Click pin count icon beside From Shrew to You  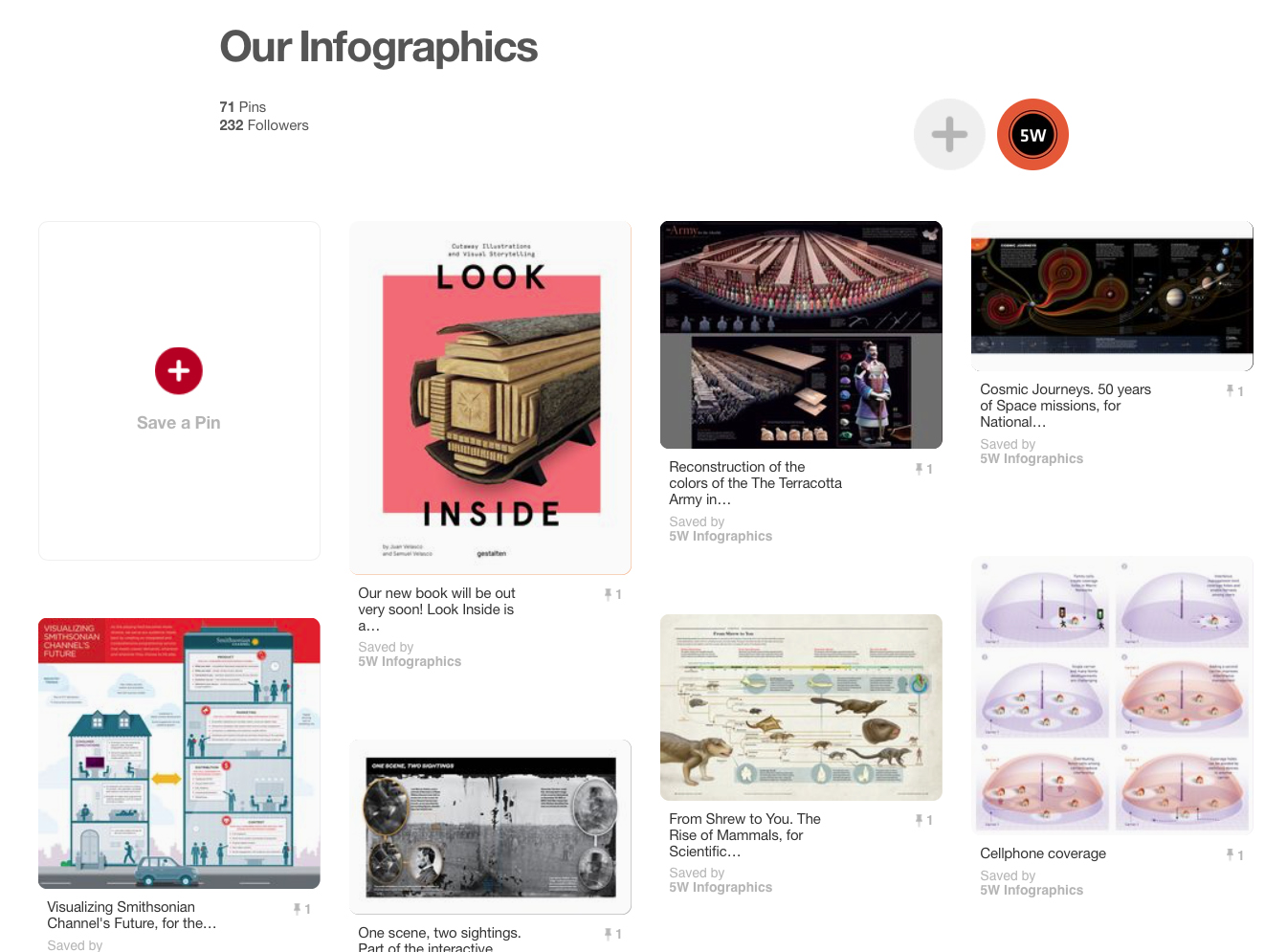[923, 820]
